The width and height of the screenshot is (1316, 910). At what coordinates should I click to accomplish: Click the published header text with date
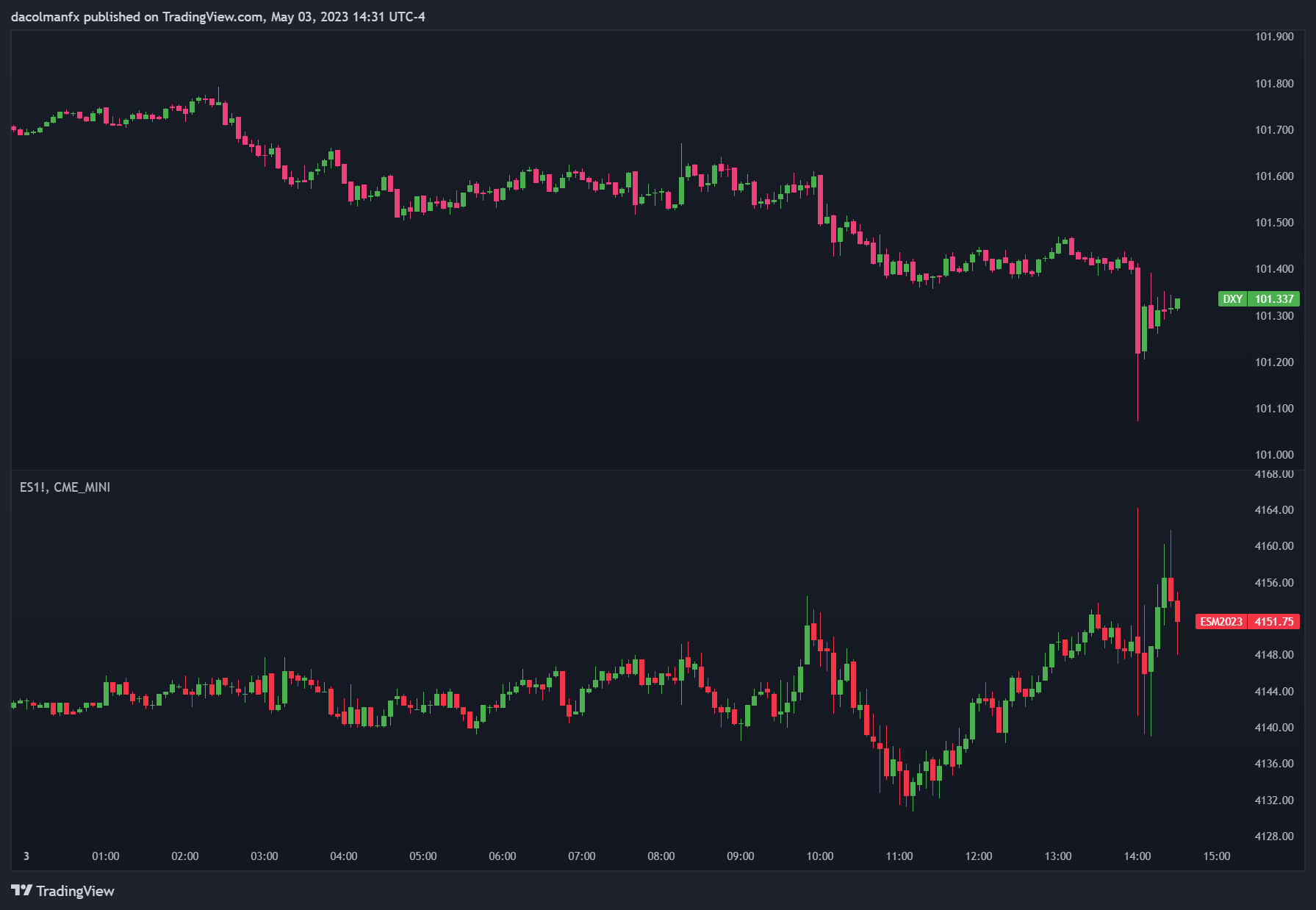pos(218,16)
